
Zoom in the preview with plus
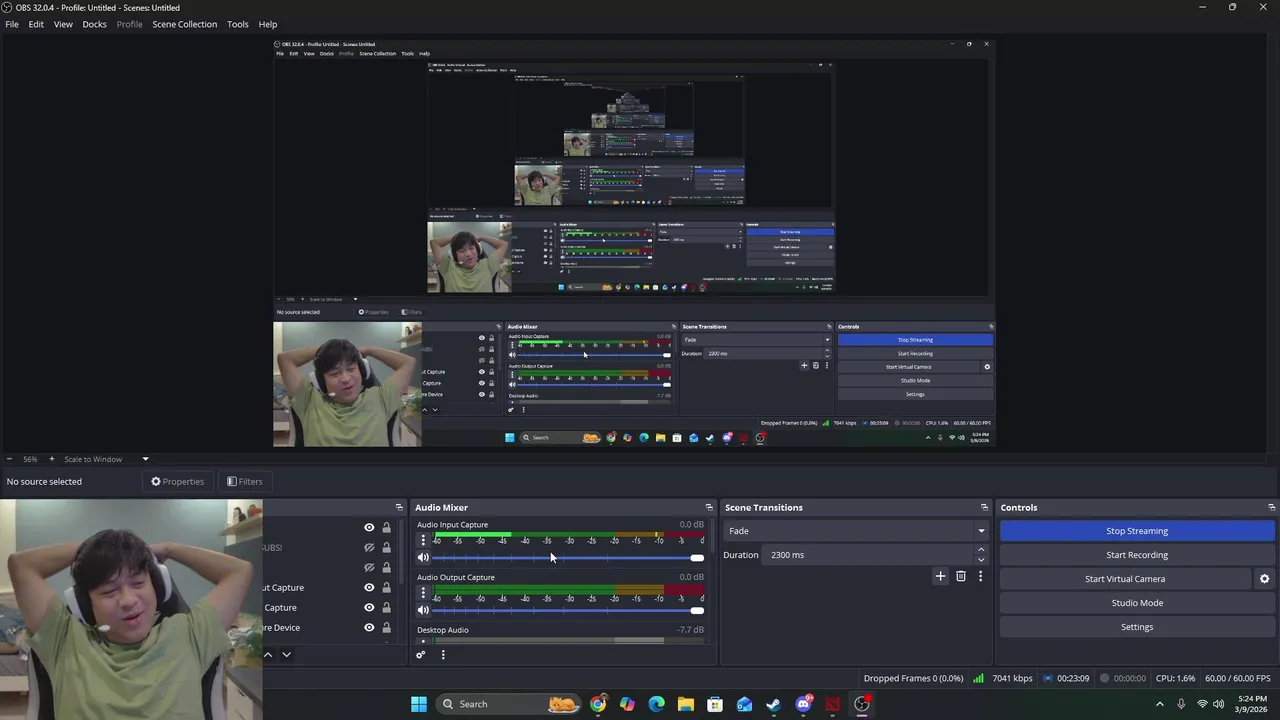coord(52,459)
